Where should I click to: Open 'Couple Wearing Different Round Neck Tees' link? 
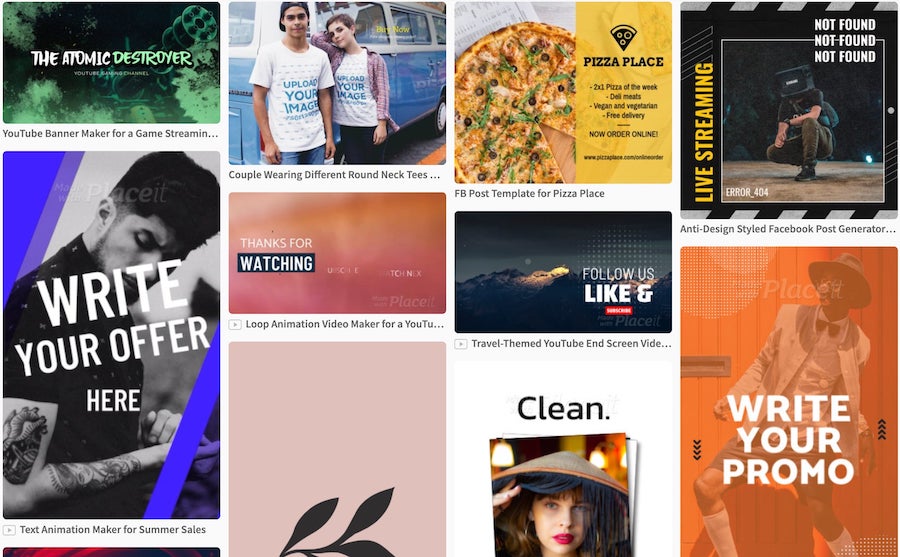[x=334, y=175]
